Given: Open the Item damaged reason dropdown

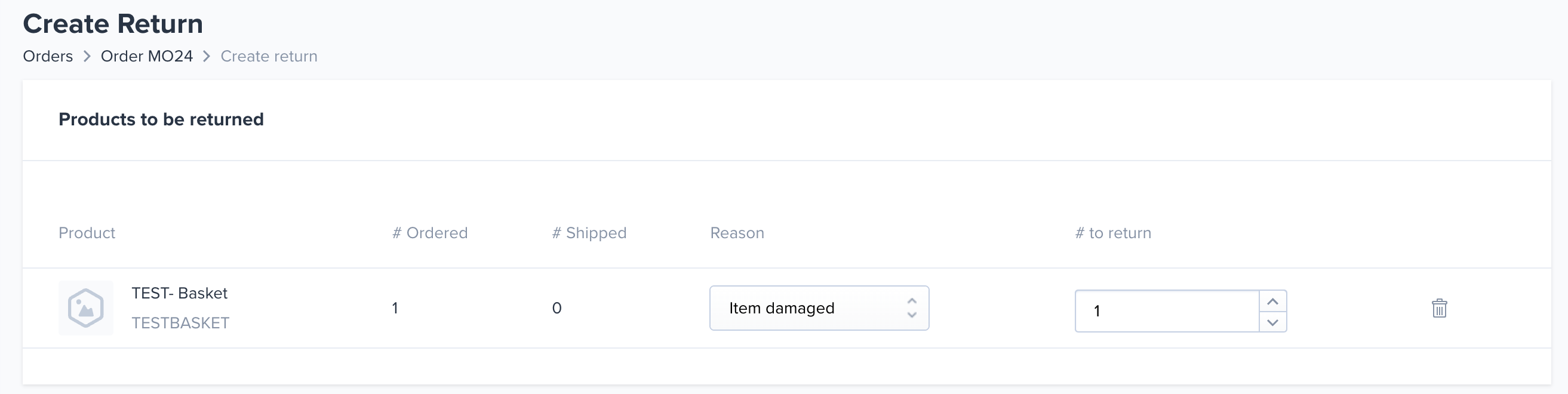Looking at the screenshot, I should 819,308.
